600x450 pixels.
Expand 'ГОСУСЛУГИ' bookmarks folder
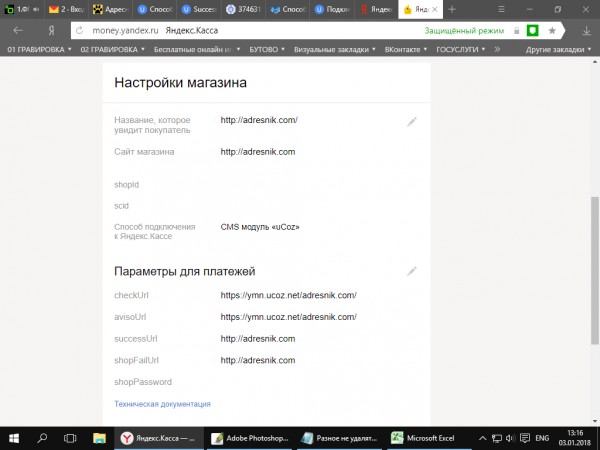461,49
